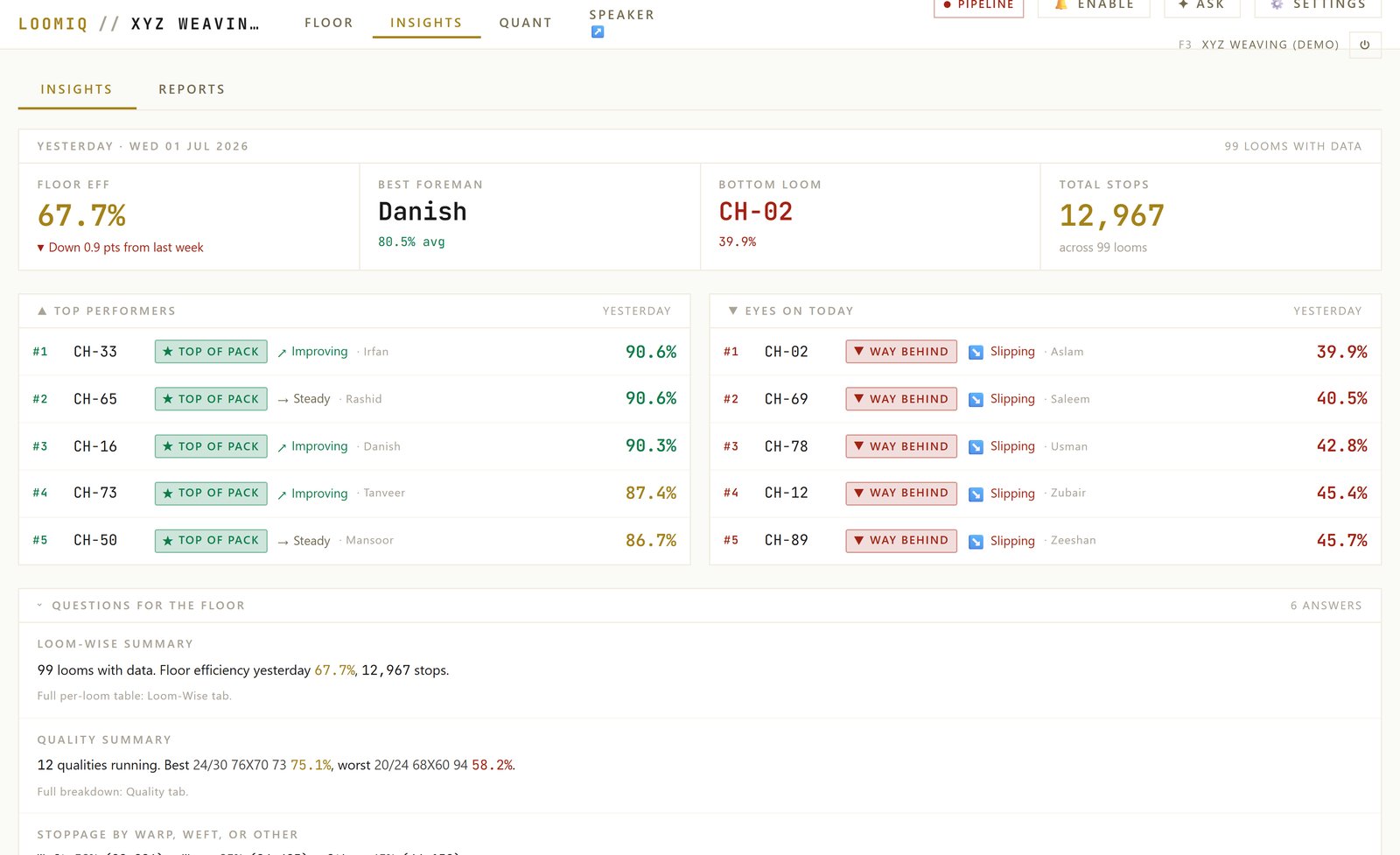Click the power logout icon

click(1365, 45)
